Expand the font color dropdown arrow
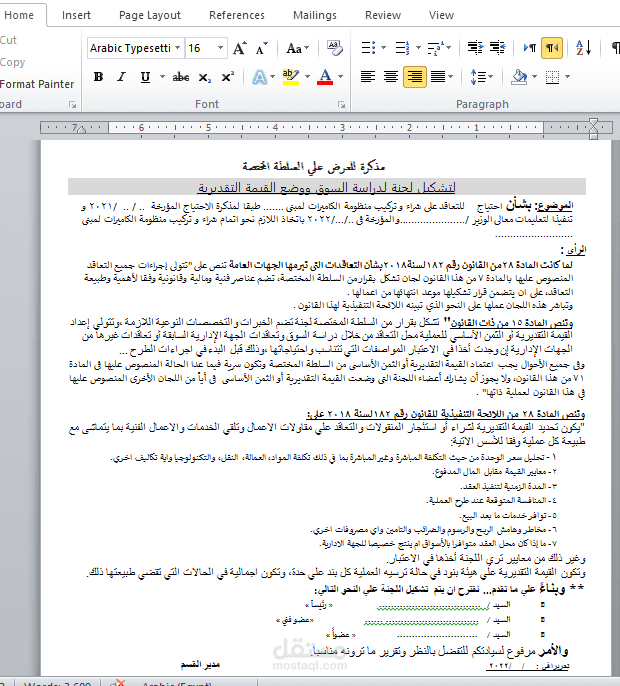Screen dimensions: 620x686 pos(340,77)
